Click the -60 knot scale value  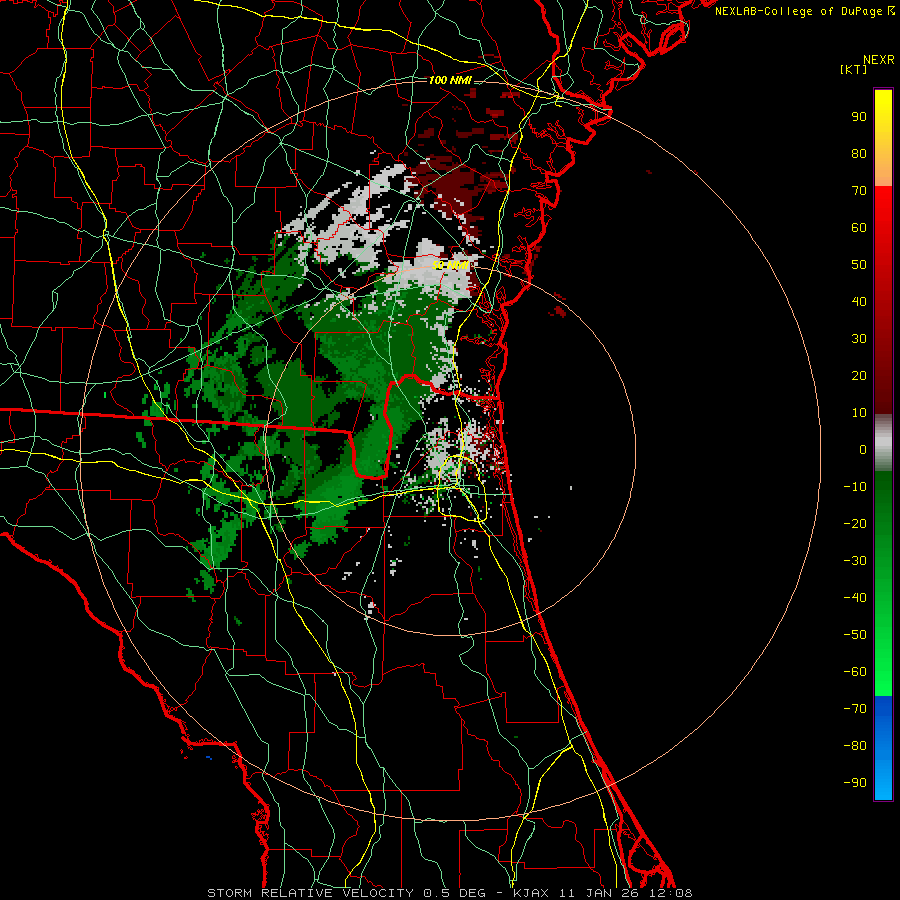coord(855,672)
